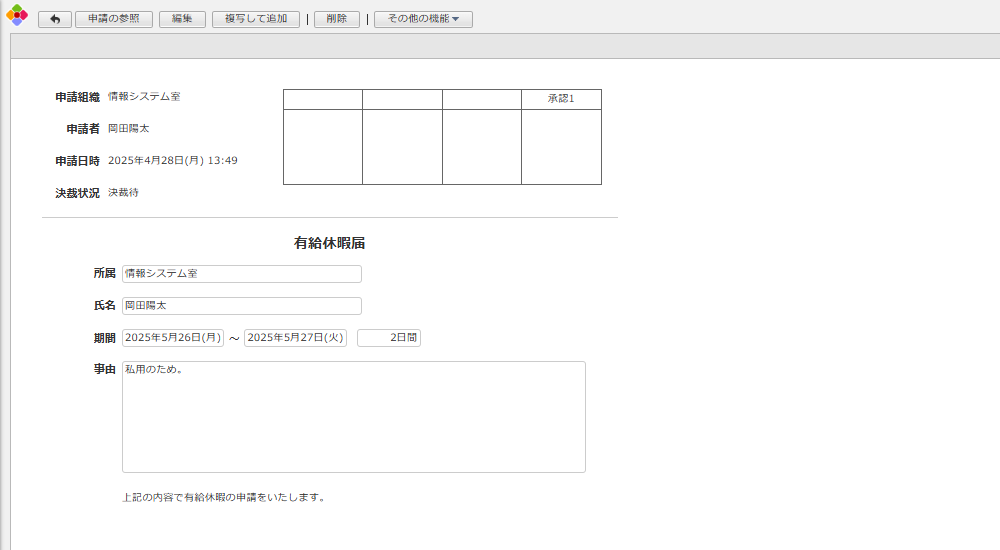Click the empty stamp cell under 承認1
Viewport: 1000px width, 550px height.
(x=561, y=147)
